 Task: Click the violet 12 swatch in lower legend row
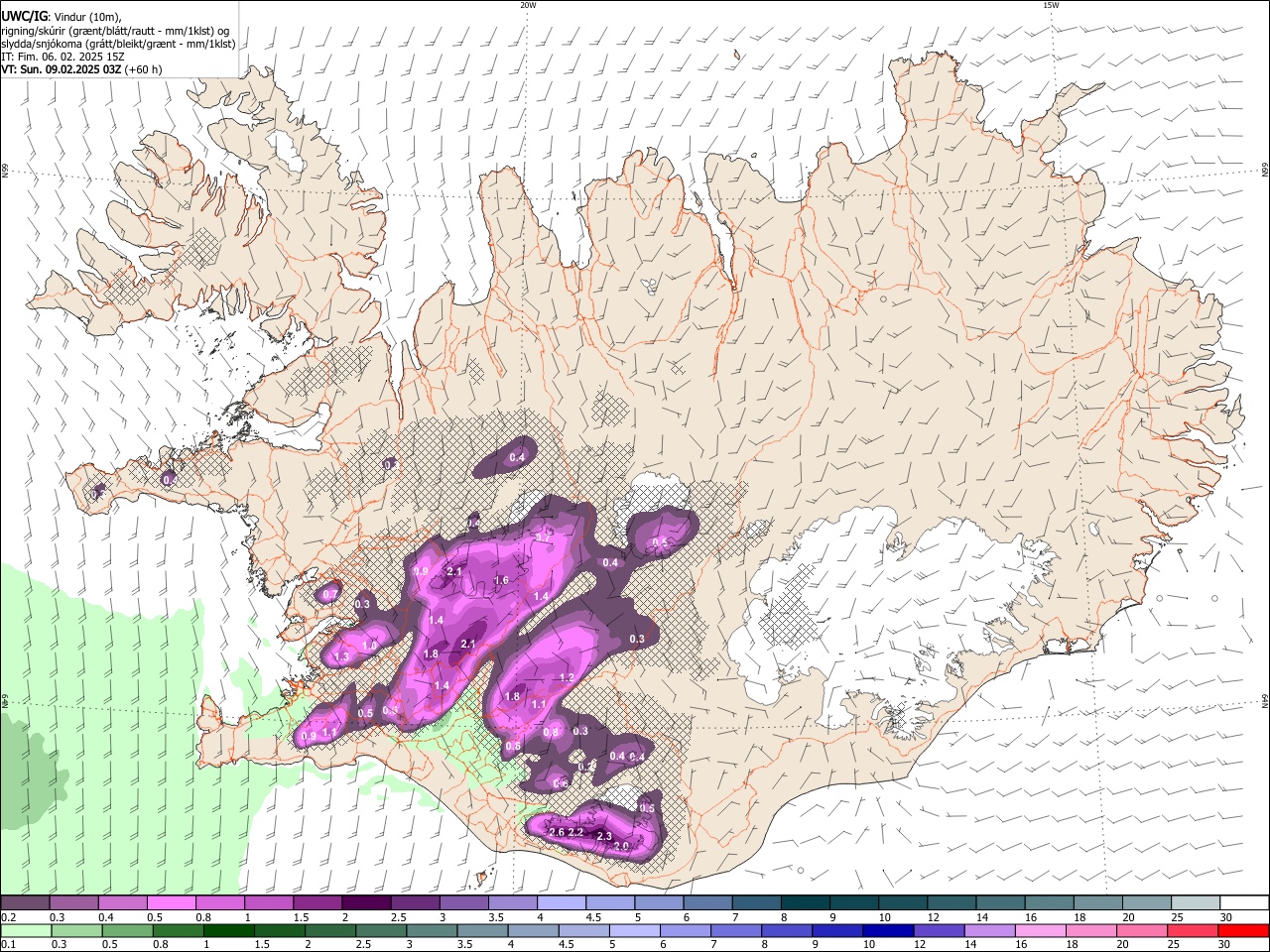[x=940, y=931]
